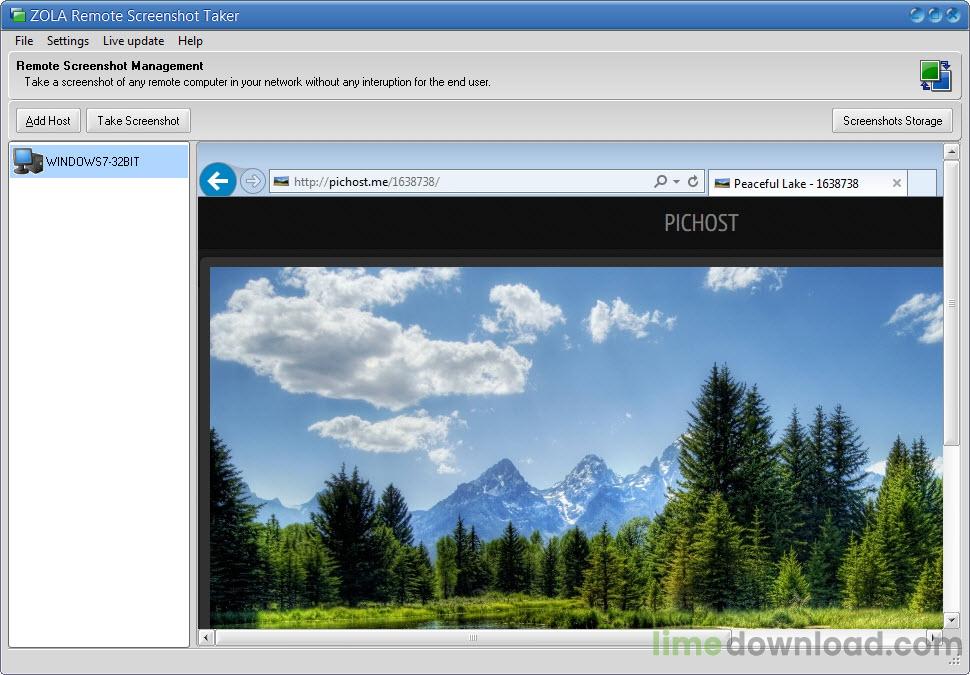The width and height of the screenshot is (970, 675).
Task: Open the Help menu
Action: point(190,41)
